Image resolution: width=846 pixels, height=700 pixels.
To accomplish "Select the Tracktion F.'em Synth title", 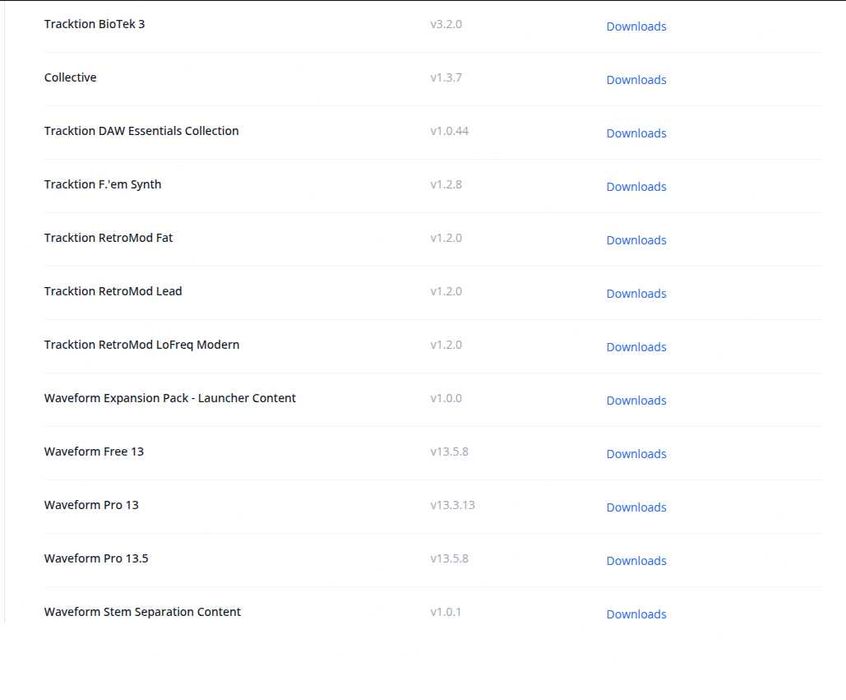I will pos(102,184).
